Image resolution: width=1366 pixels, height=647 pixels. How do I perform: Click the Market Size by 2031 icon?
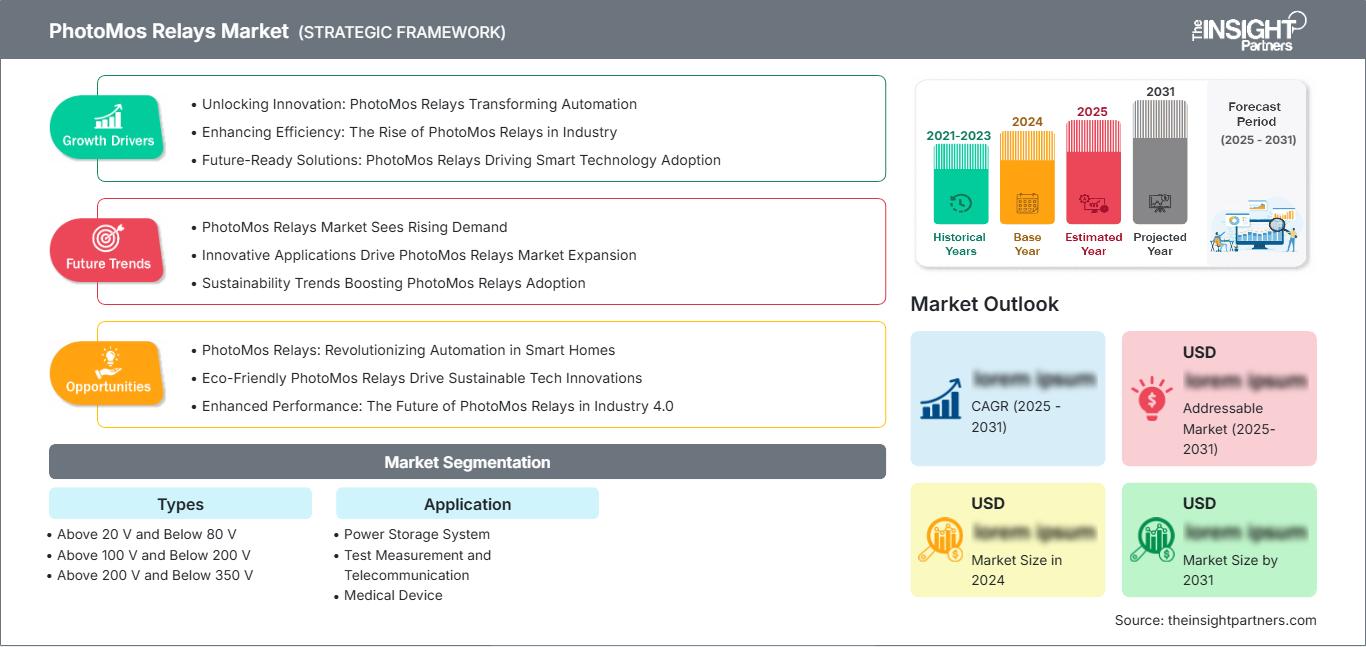tap(1152, 540)
